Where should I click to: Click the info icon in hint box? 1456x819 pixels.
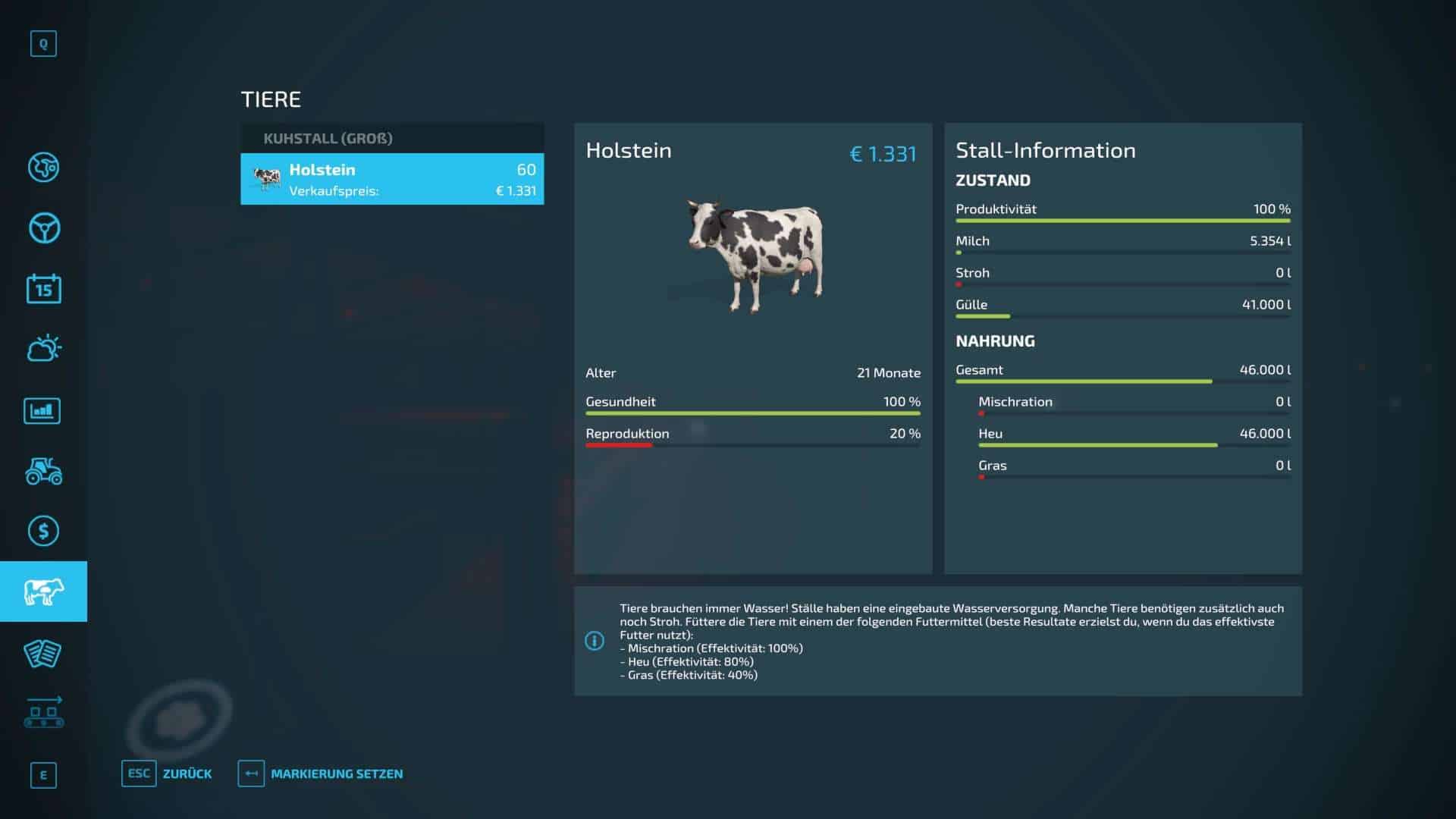(x=595, y=641)
